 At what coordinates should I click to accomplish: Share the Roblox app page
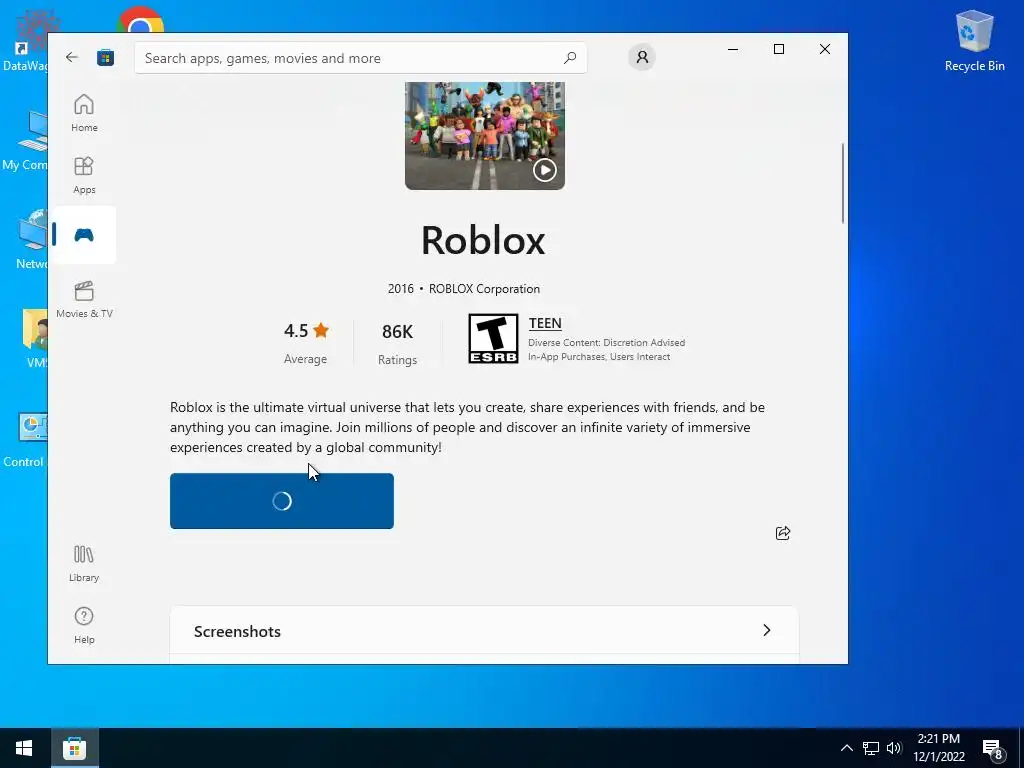(x=783, y=533)
